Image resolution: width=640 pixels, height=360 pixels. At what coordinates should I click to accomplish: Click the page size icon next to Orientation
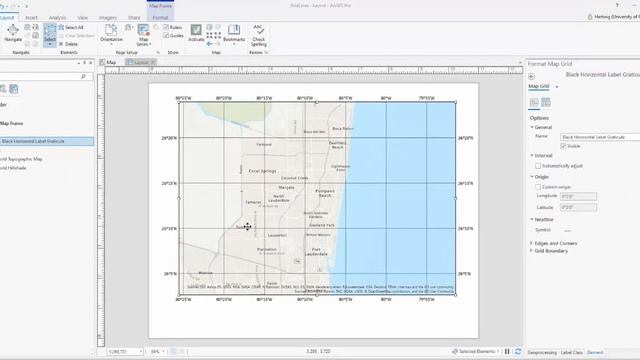129,27
